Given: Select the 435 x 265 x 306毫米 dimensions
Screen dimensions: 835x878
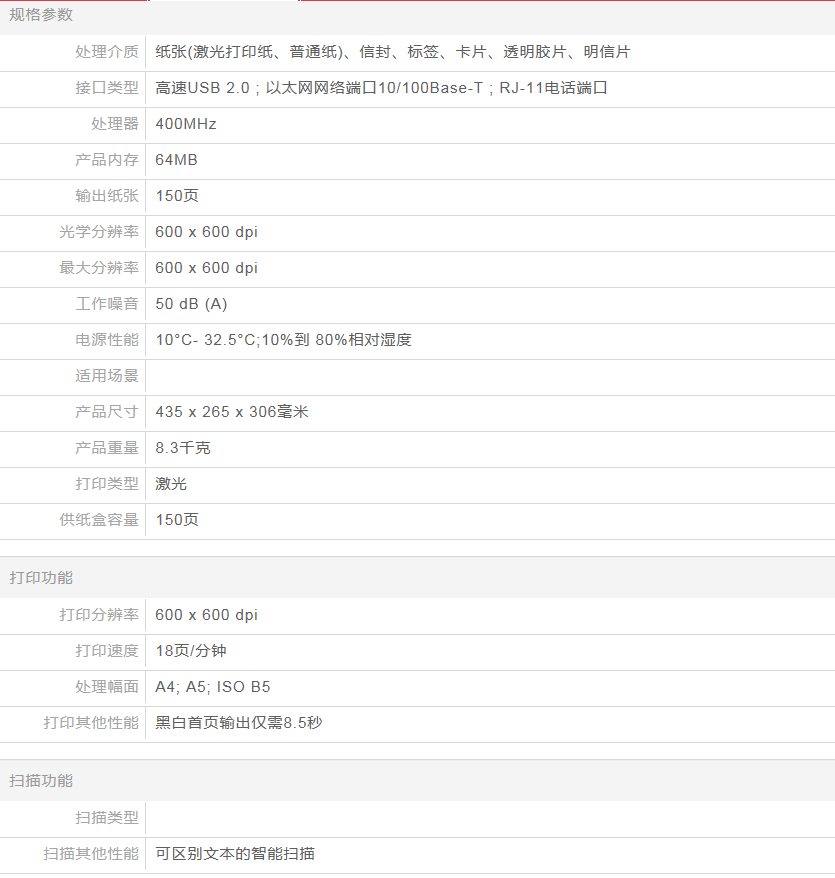Looking at the screenshot, I should point(232,412).
